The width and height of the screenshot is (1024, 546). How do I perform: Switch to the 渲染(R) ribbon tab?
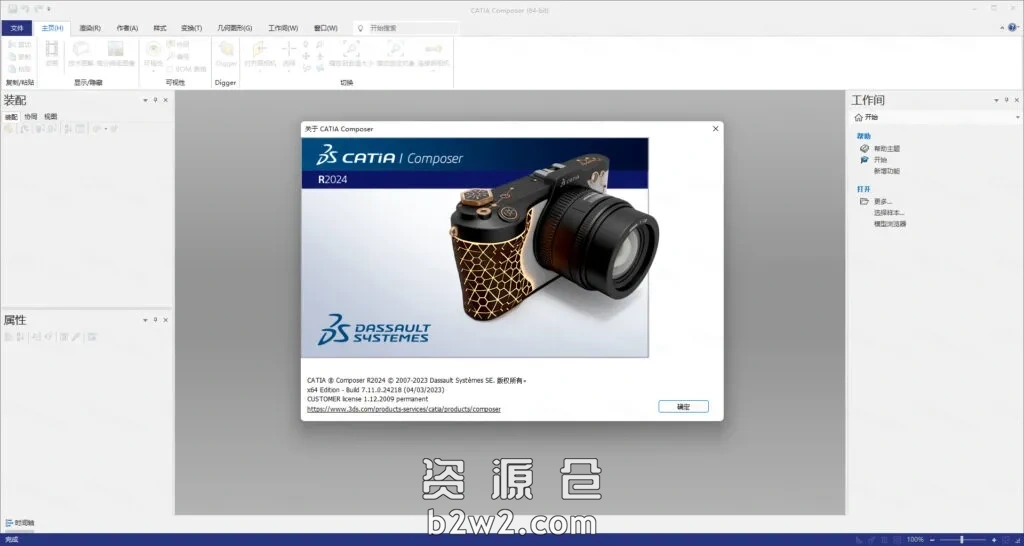[90, 28]
